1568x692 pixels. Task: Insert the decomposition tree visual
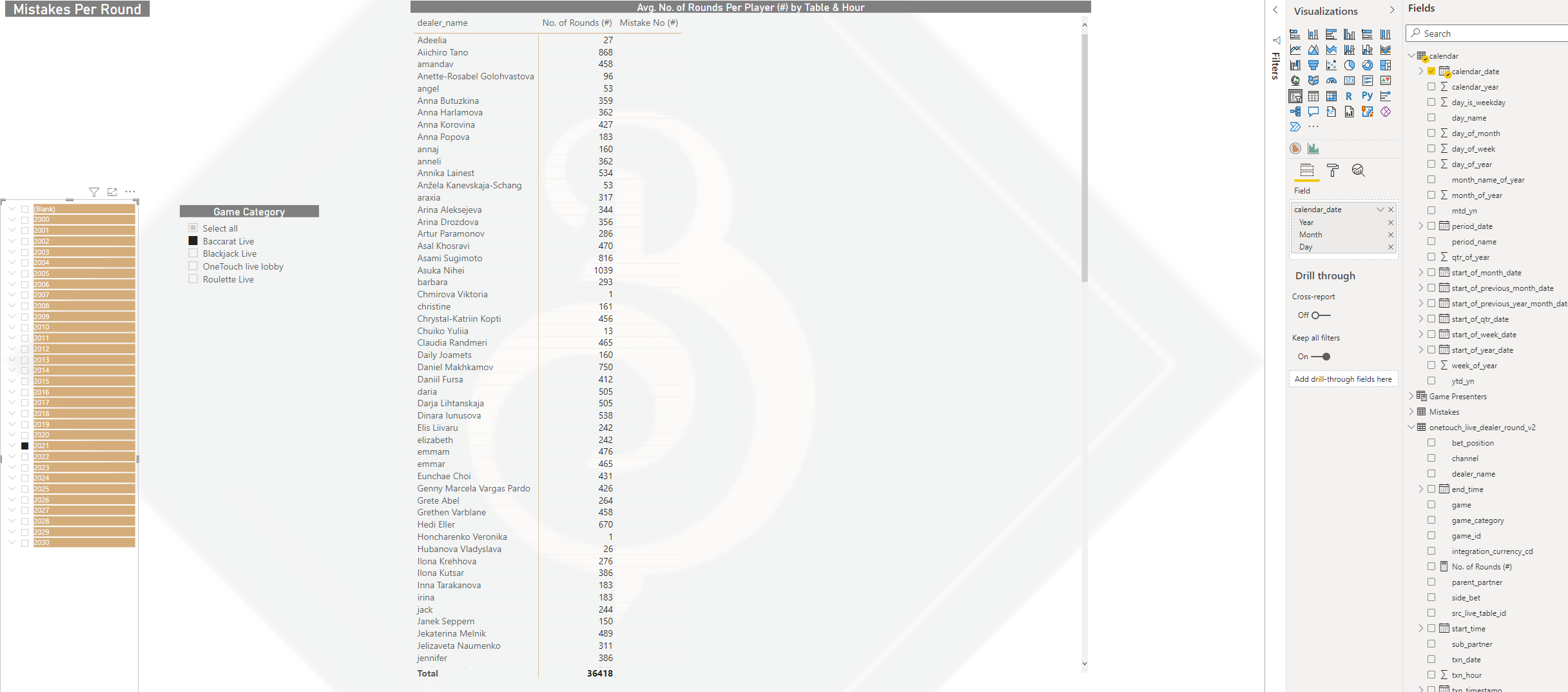click(x=1295, y=112)
